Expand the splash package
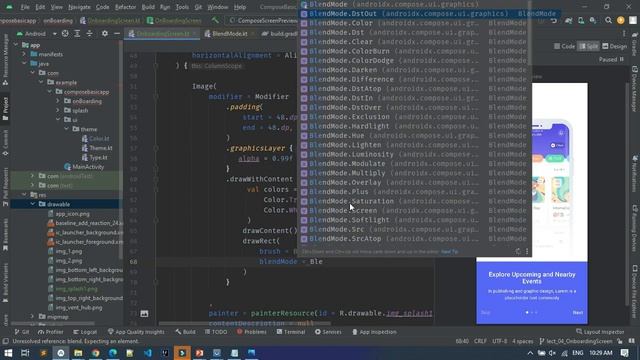Screen dimensions: 640x360 [x=58, y=111]
